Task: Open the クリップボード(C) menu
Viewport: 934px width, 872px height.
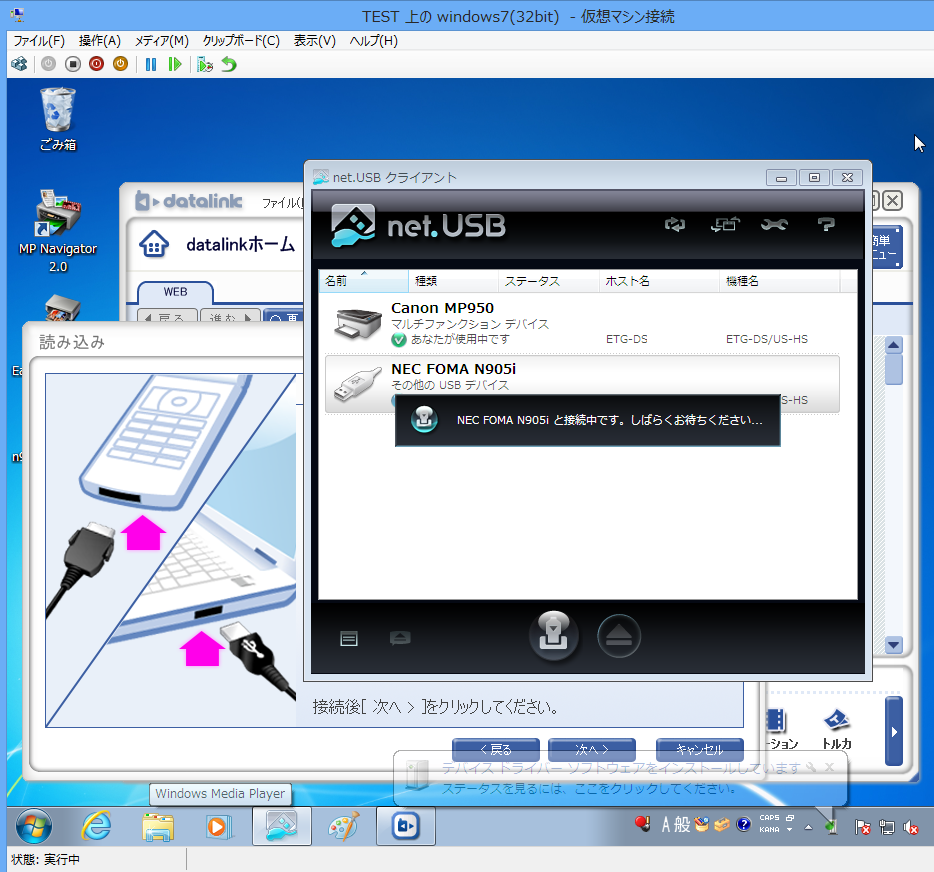Action: (x=241, y=41)
